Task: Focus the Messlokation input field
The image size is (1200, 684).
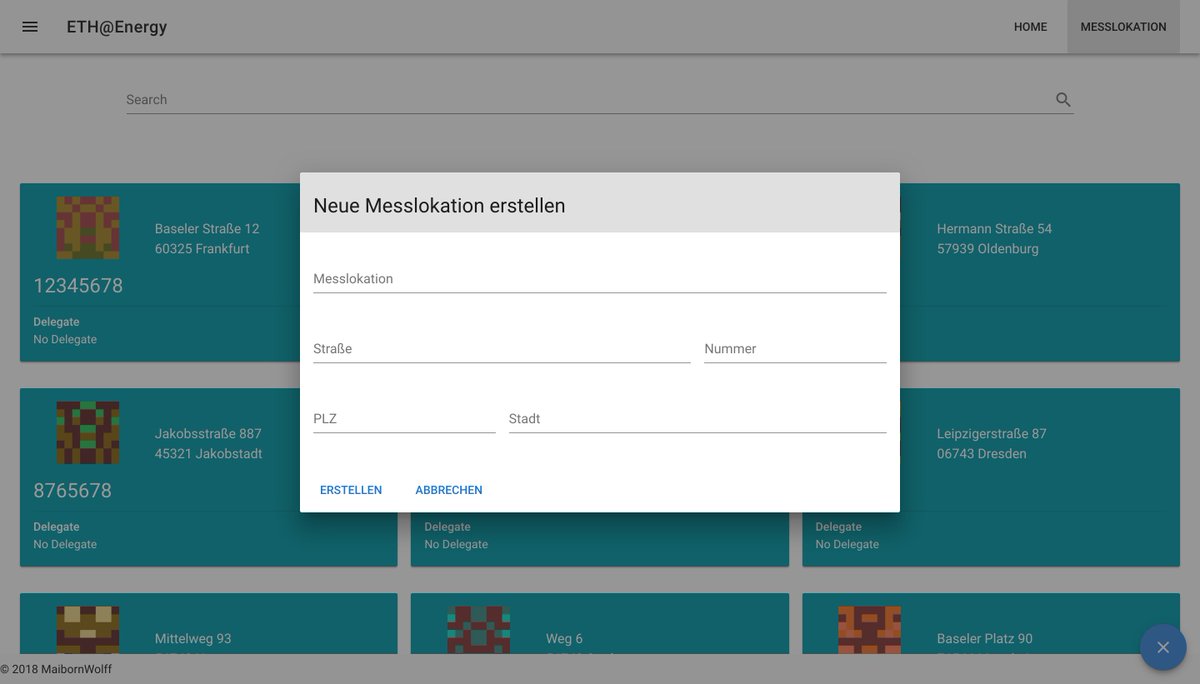Action: coord(600,279)
